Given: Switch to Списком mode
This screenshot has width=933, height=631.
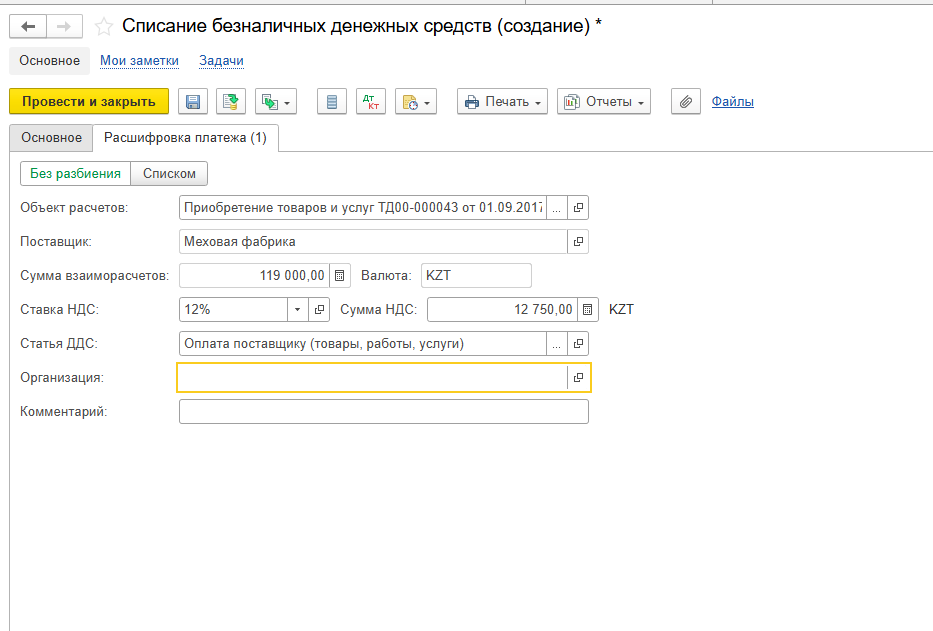Looking at the screenshot, I should 169,173.
